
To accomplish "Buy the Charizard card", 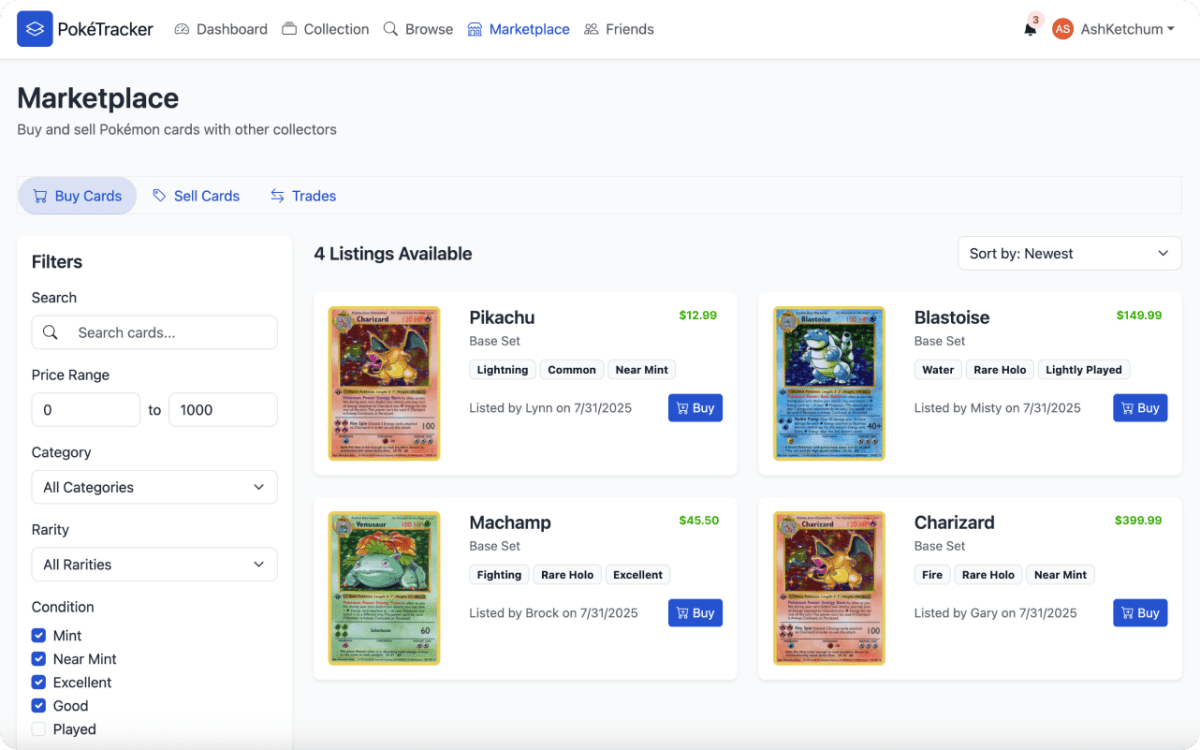I will click(x=1140, y=612).
